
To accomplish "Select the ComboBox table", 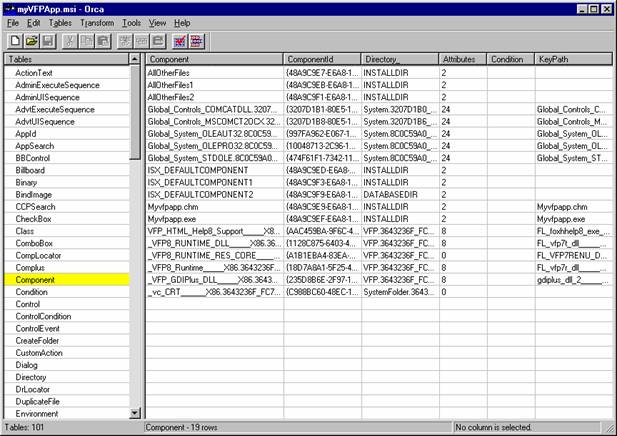I will [34, 244].
